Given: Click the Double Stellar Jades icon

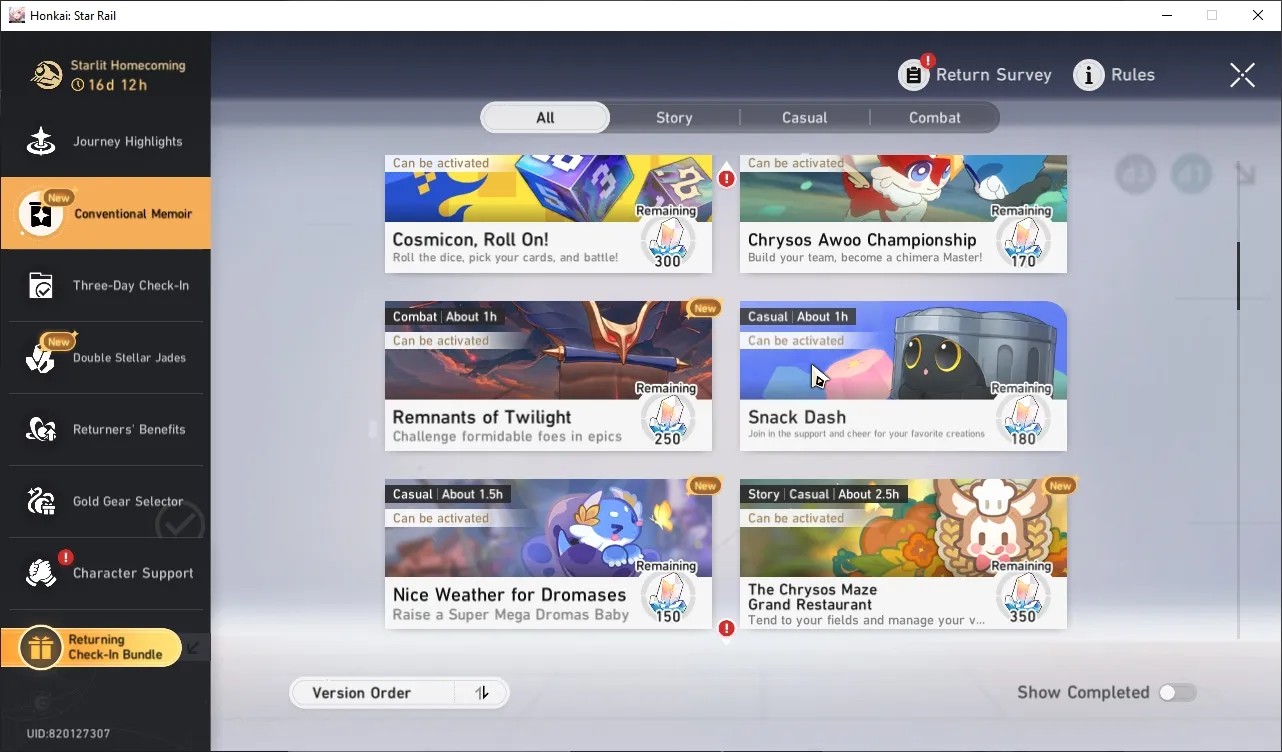Looking at the screenshot, I should [x=41, y=358].
